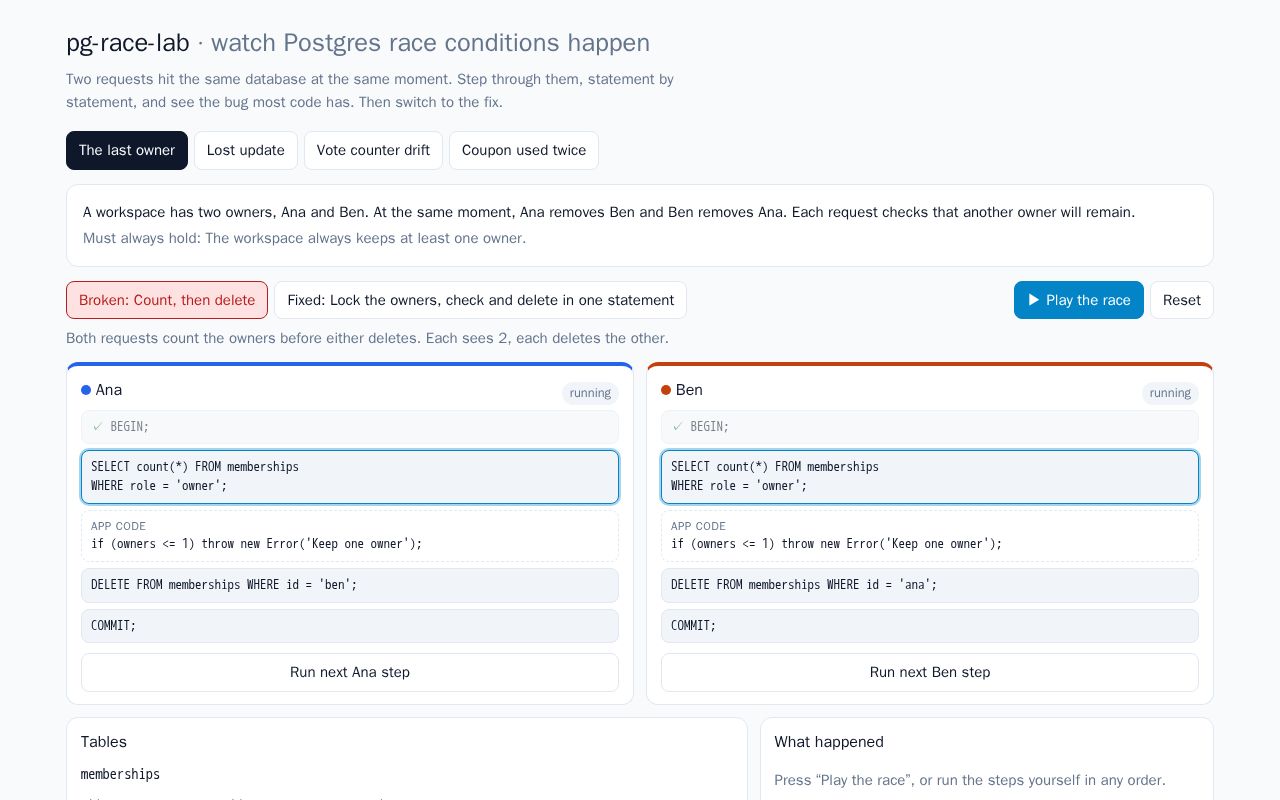Choose the Coupon used twice scenario
Image resolution: width=1280 pixels, height=800 pixels.
coord(524,150)
